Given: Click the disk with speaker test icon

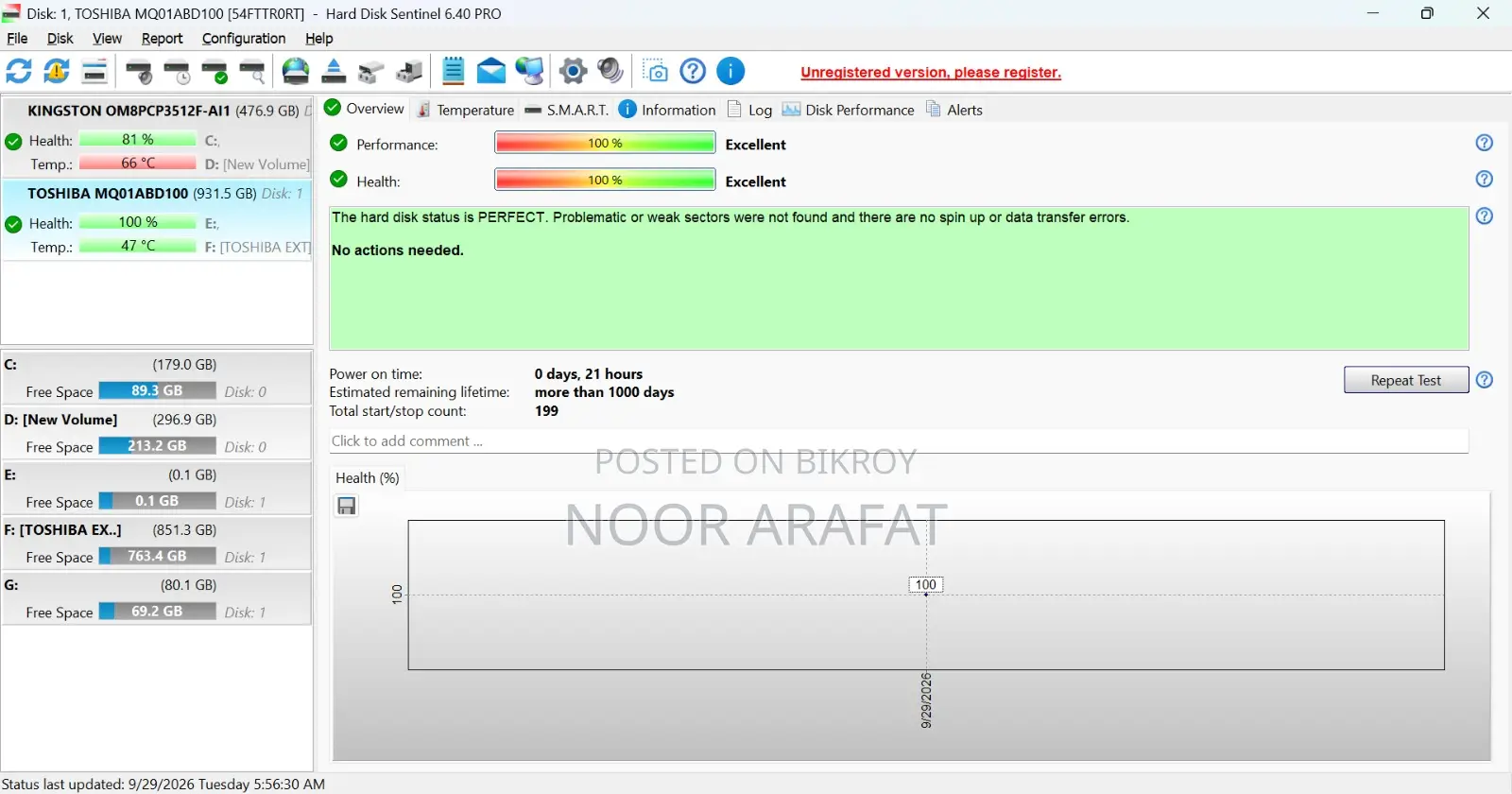Looking at the screenshot, I should coord(139,71).
